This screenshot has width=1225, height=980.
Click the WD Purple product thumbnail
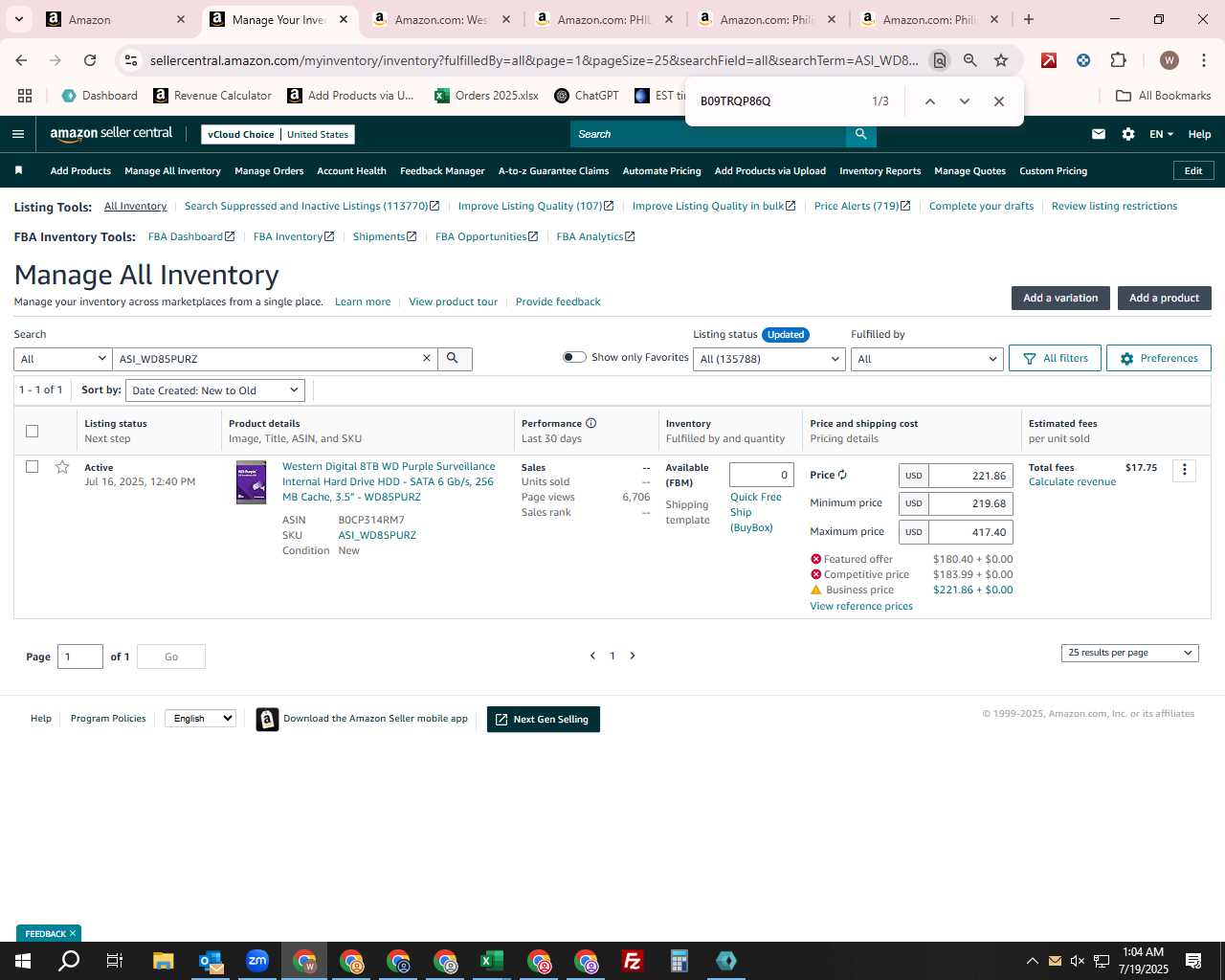tap(251, 482)
